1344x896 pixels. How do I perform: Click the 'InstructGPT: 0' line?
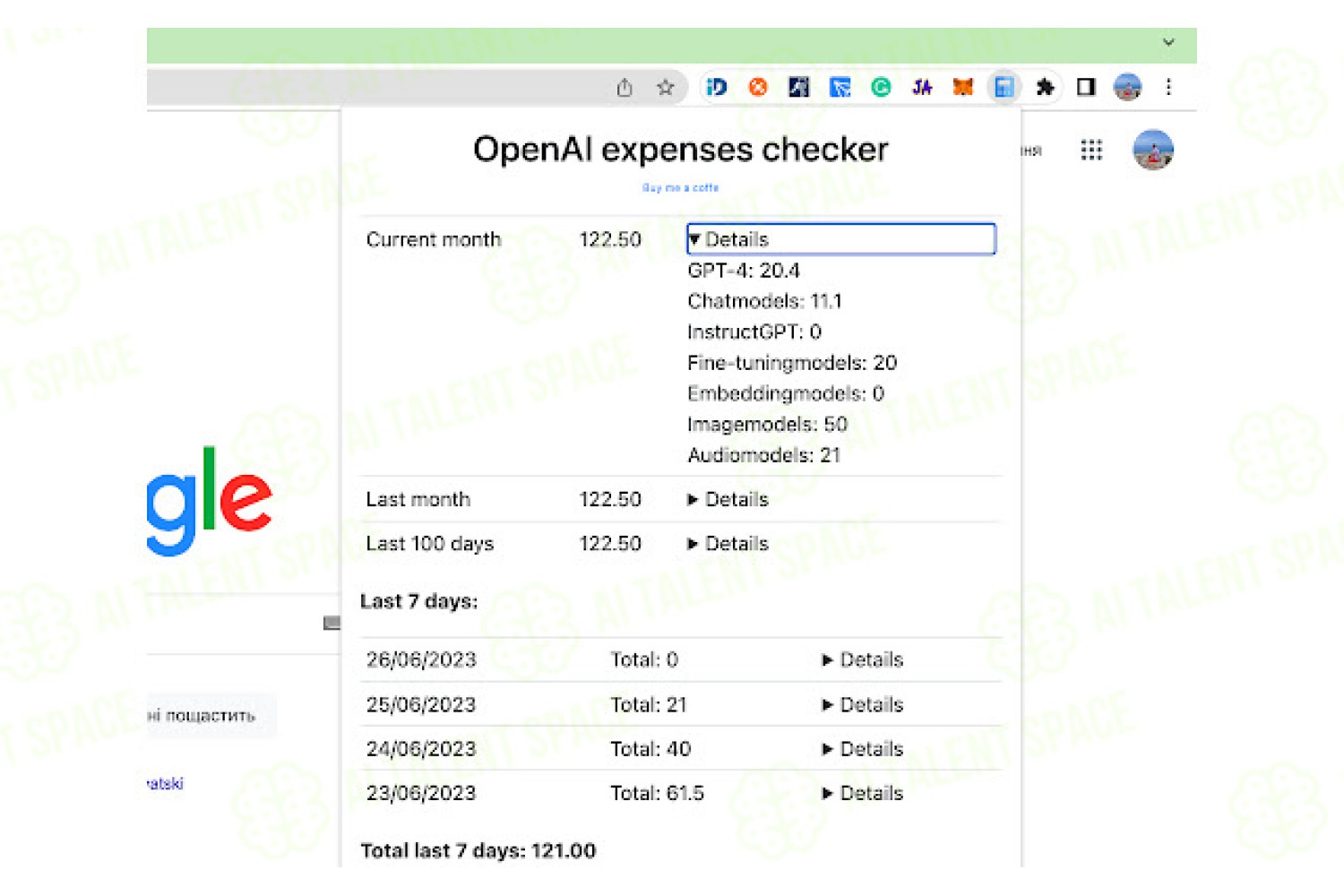click(754, 332)
